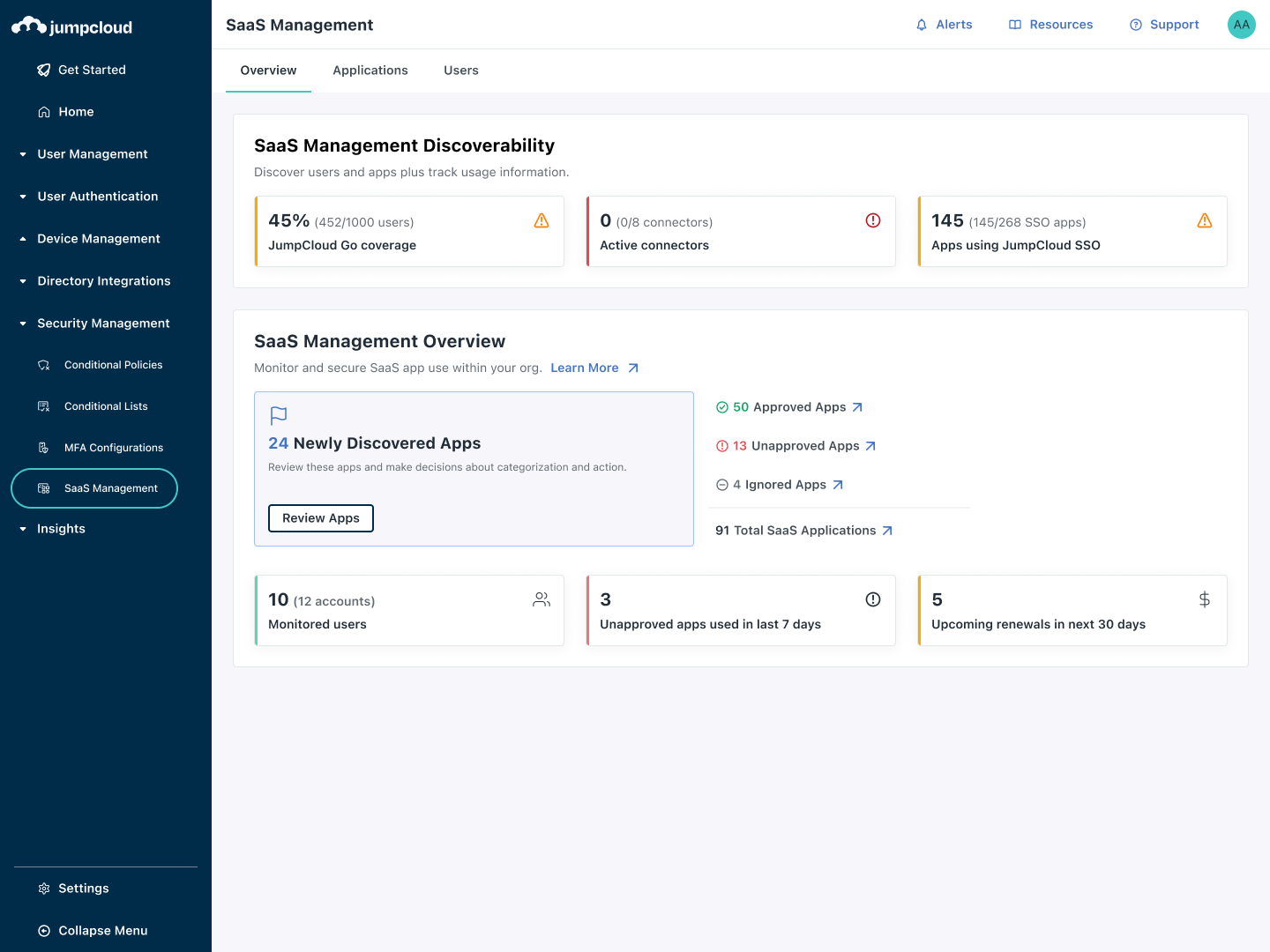Click the Unapproved Apps external arrow icon
Viewport: 1270px width, 952px height.
click(x=870, y=446)
